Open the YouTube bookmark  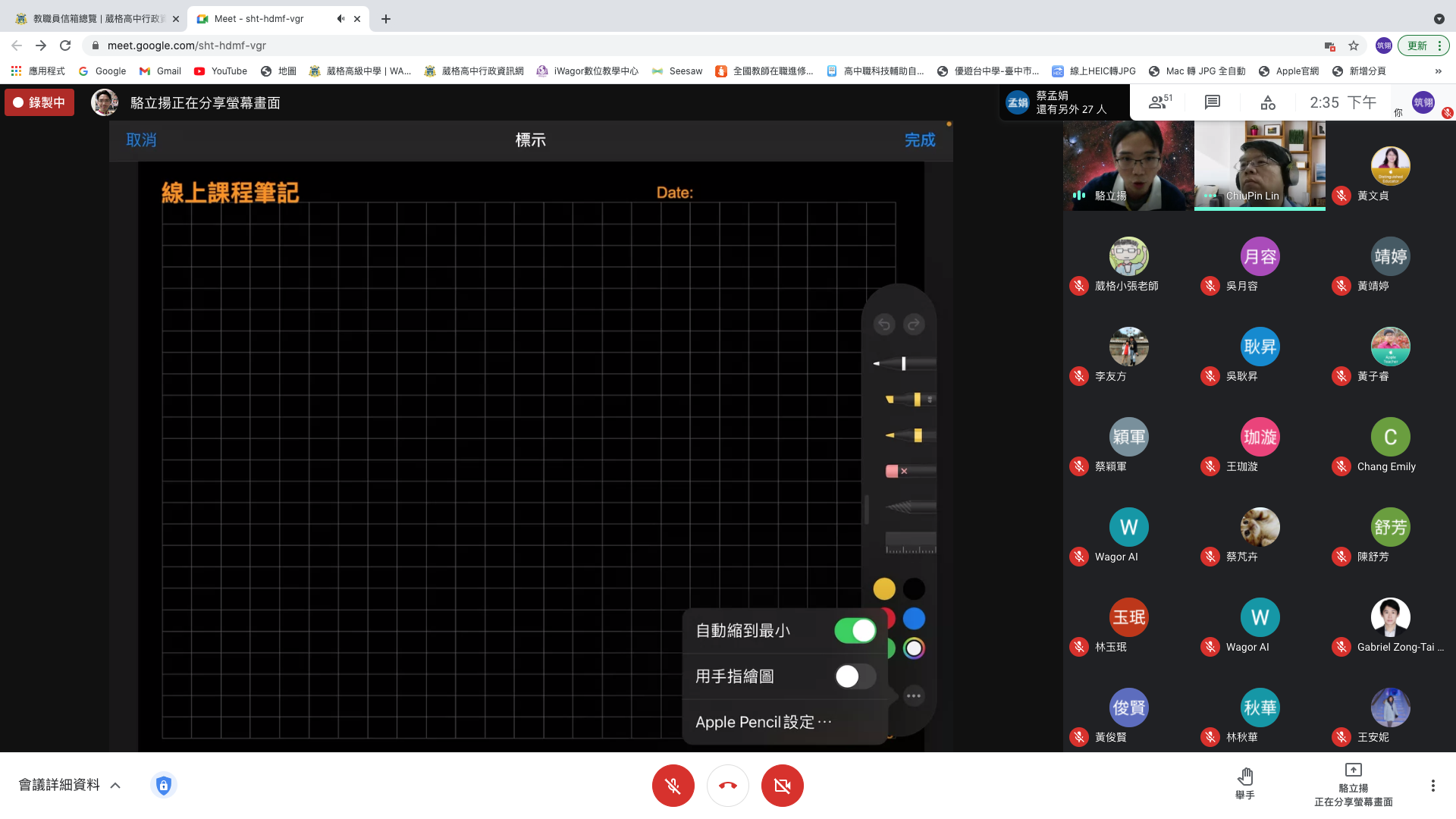click(221, 71)
